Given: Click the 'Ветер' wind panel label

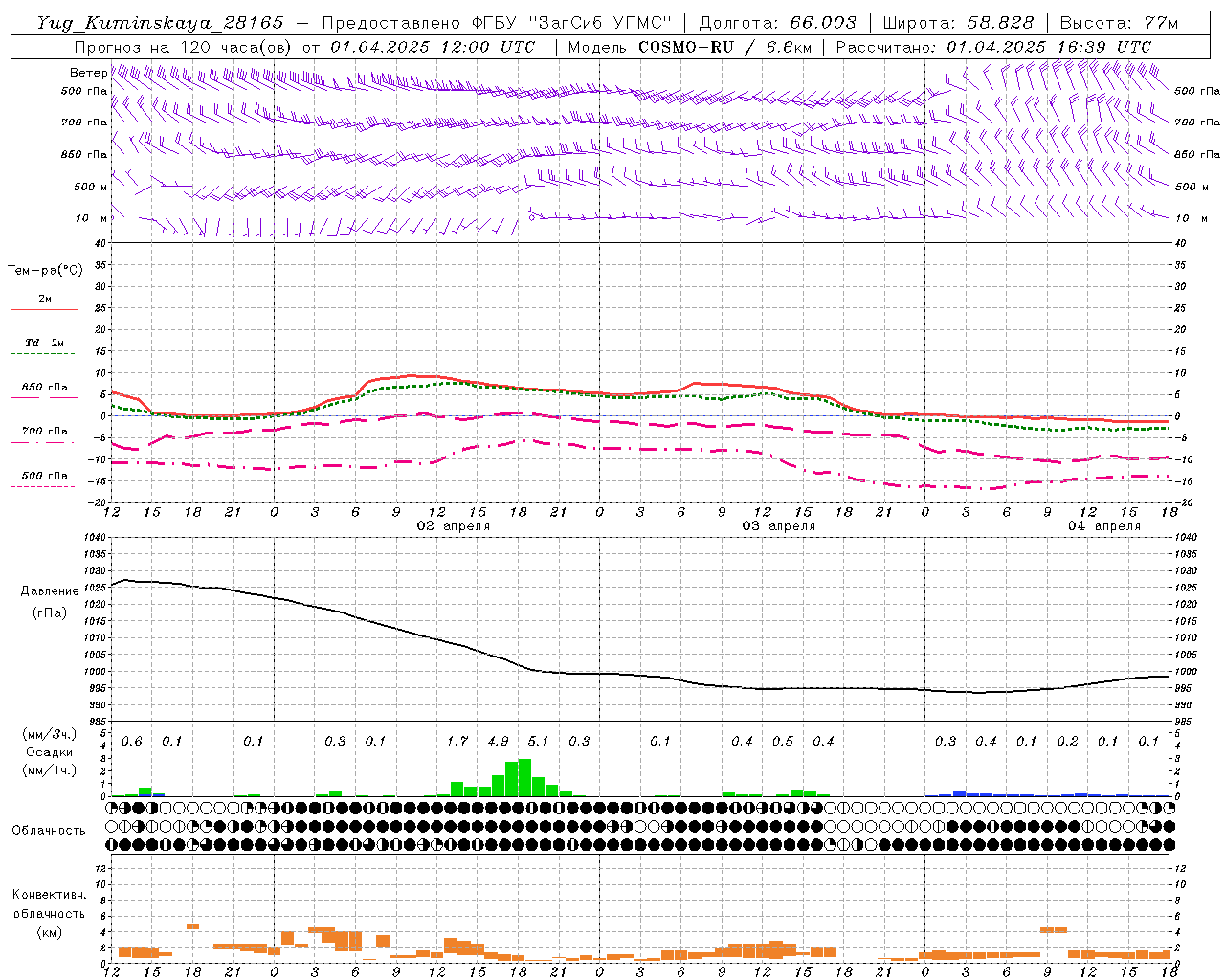Looking at the screenshot, I should tap(88, 73).
